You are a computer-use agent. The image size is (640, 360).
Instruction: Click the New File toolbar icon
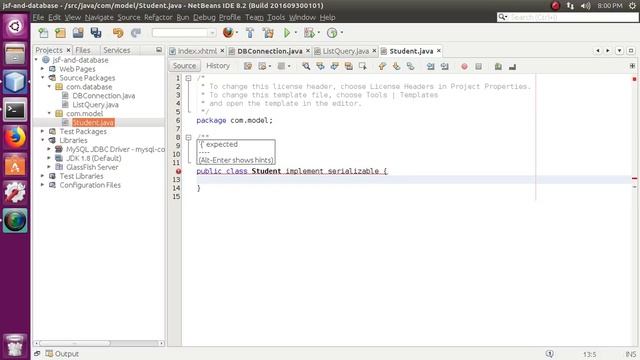[43, 33]
